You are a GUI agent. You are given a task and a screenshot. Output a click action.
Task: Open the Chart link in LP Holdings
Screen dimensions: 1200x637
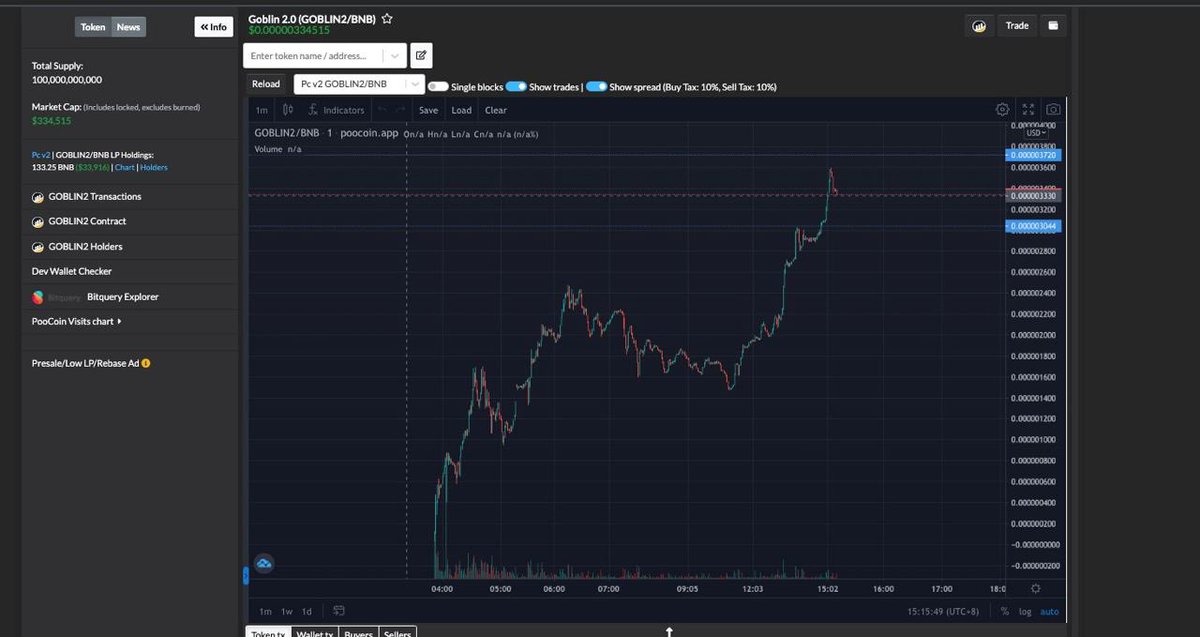tap(124, 167)
